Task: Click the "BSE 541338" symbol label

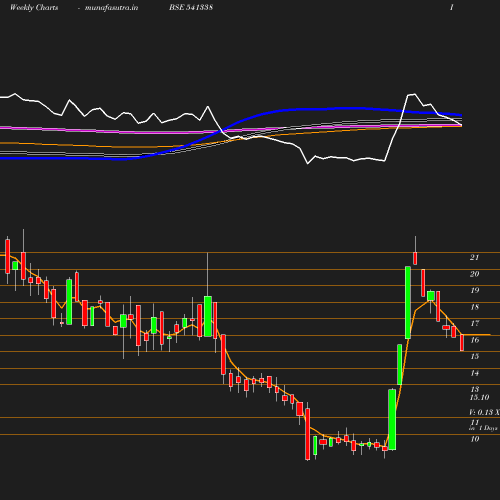Action: coord(191,7)
